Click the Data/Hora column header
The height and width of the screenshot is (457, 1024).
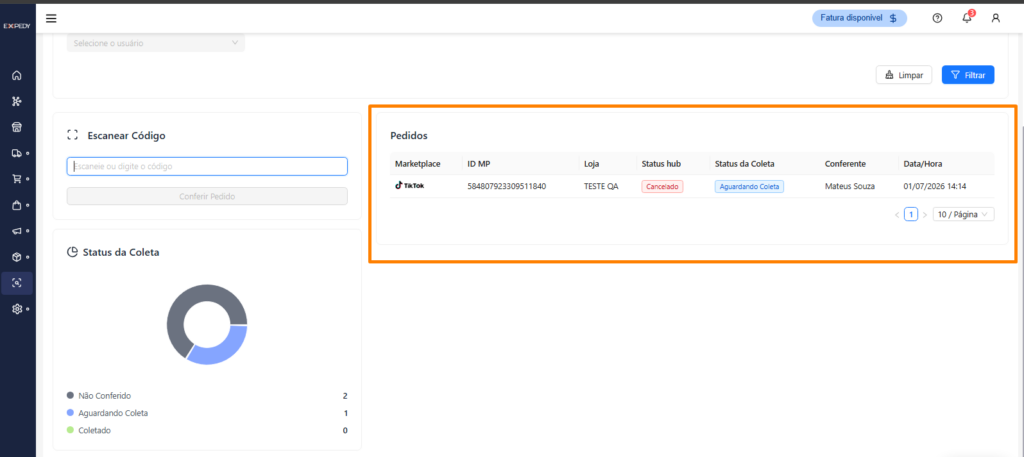coord(923,163)
